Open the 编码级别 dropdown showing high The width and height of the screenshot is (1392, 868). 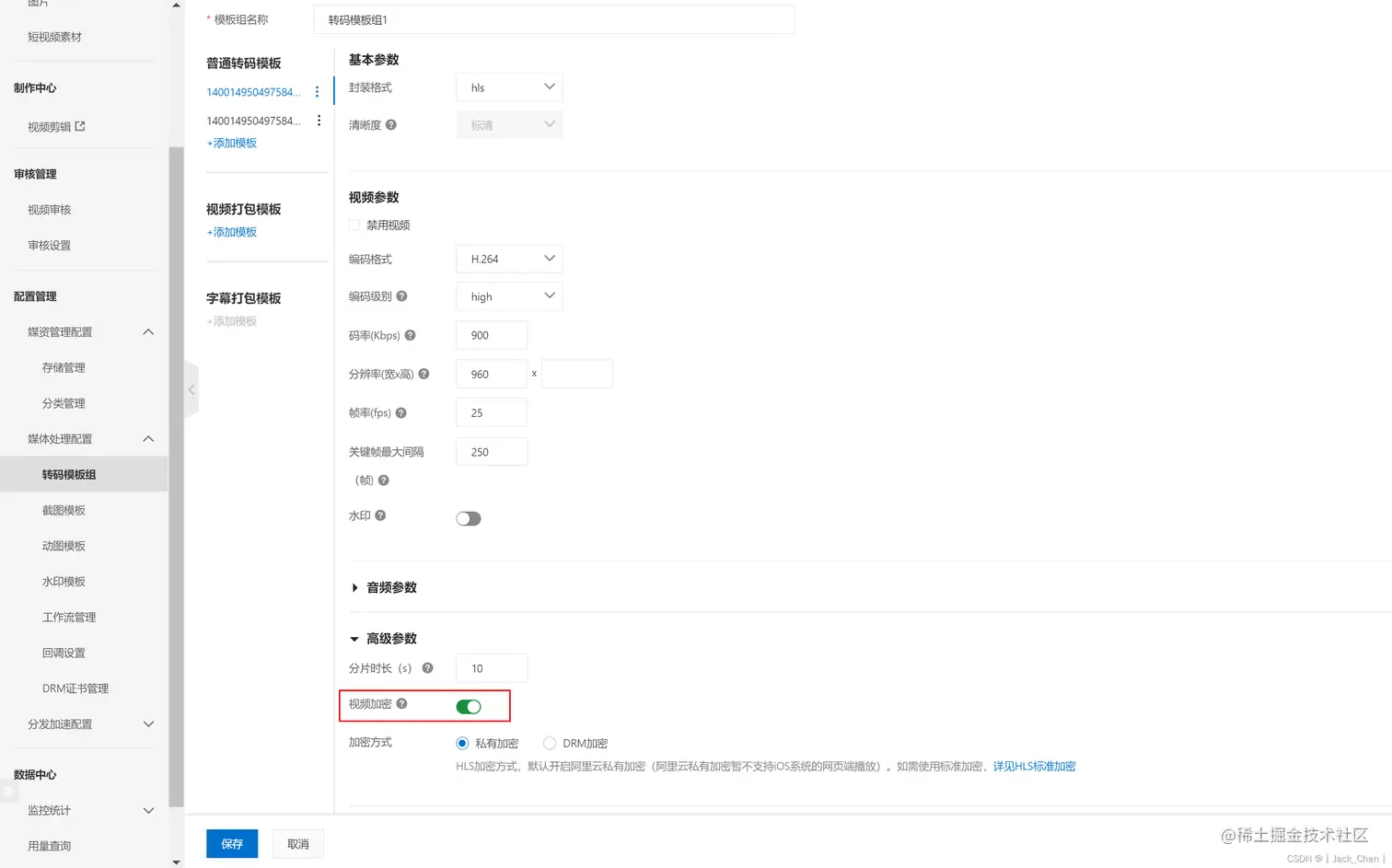[509, 296]
